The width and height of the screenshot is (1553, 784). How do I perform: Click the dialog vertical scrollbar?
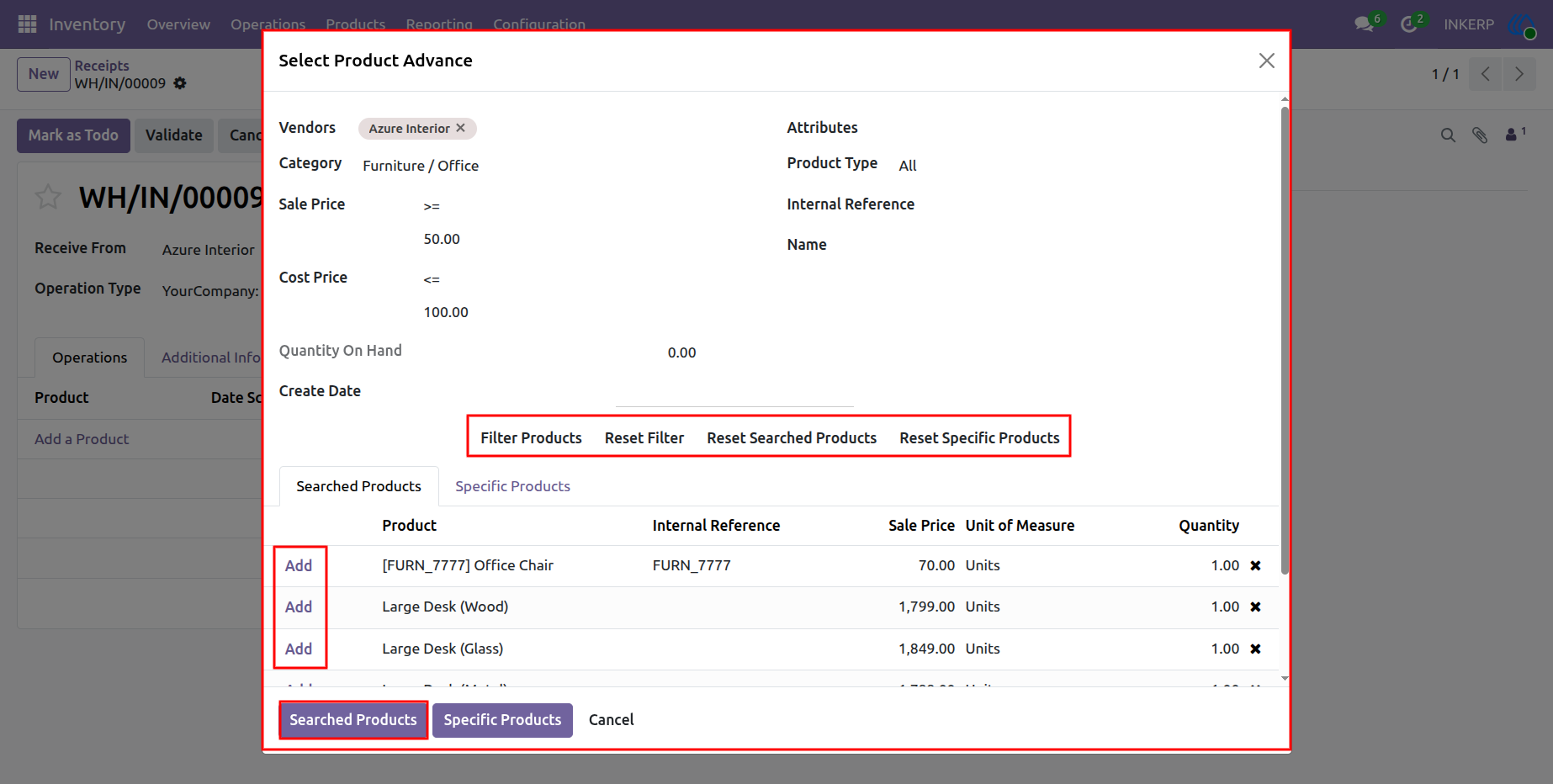pos(1285,340)
